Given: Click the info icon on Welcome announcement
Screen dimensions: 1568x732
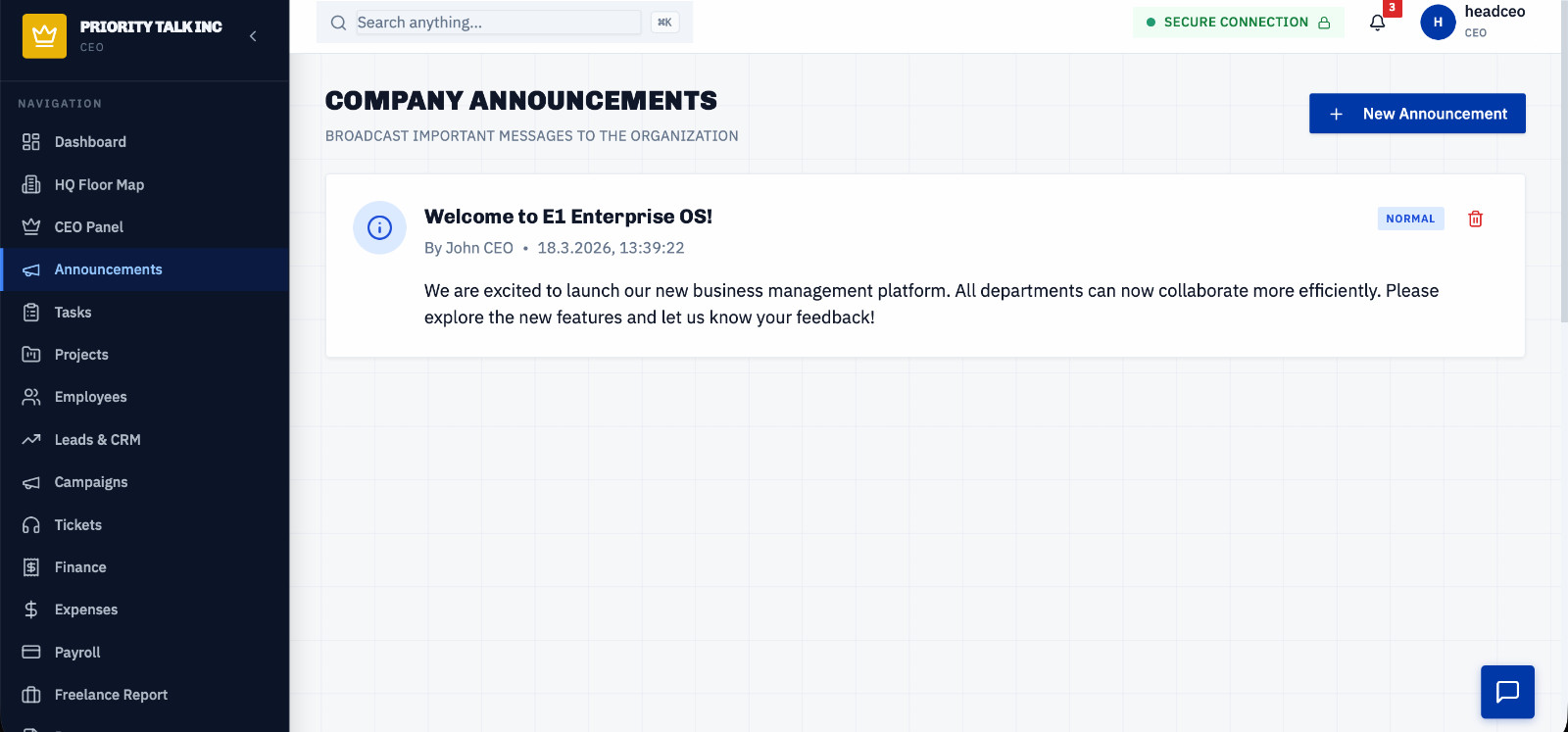Looking at the screenshot, I should coord(379,227).
